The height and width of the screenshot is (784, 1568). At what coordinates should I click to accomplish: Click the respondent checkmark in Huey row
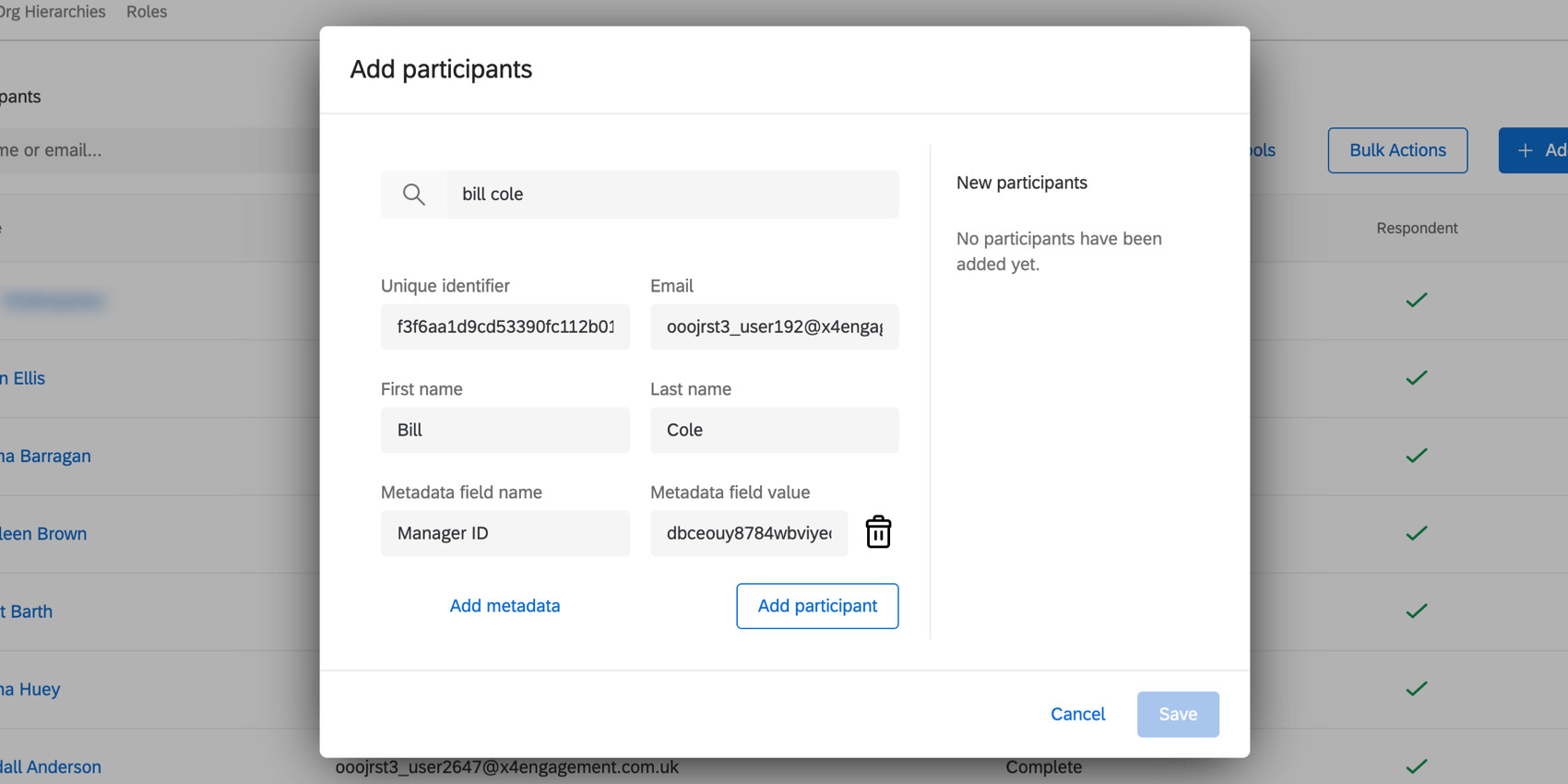pos(1417,689)
